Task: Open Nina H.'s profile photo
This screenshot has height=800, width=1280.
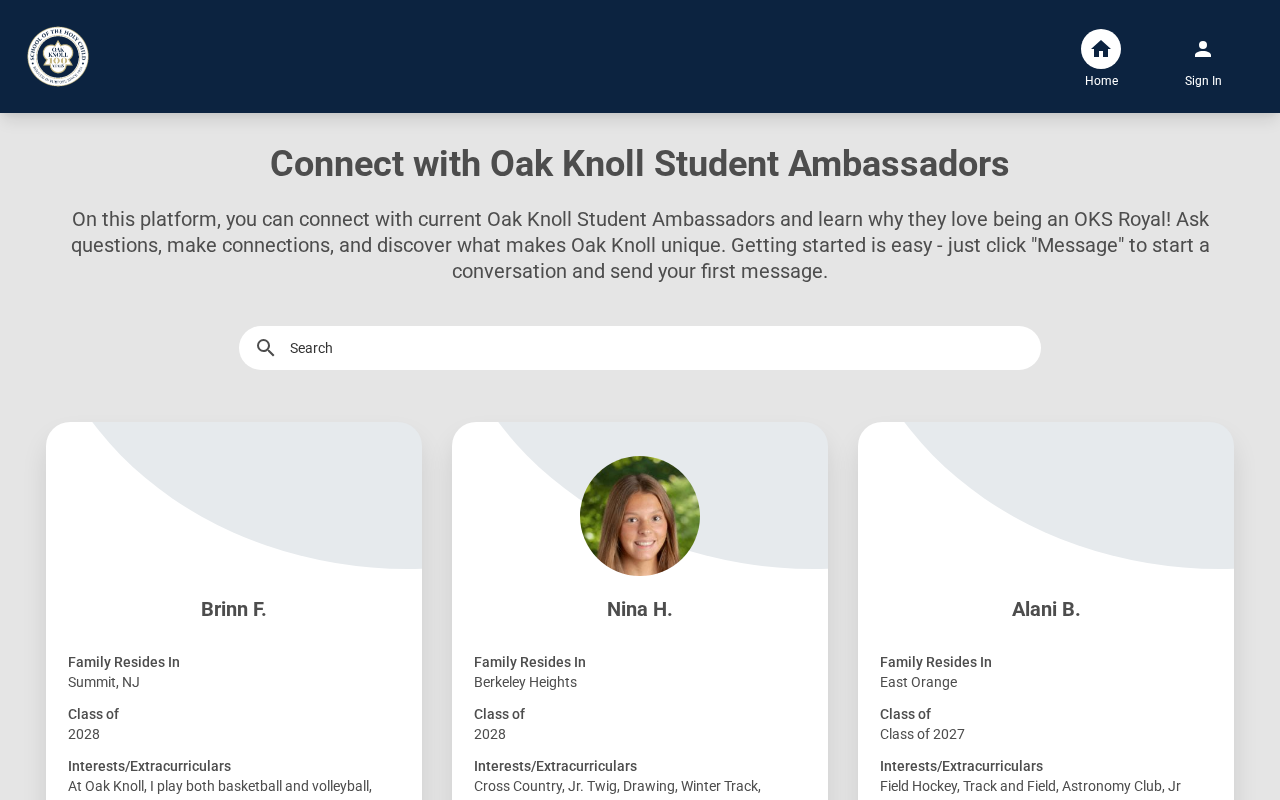Action: pyautogui.click(x=640, y=516)
